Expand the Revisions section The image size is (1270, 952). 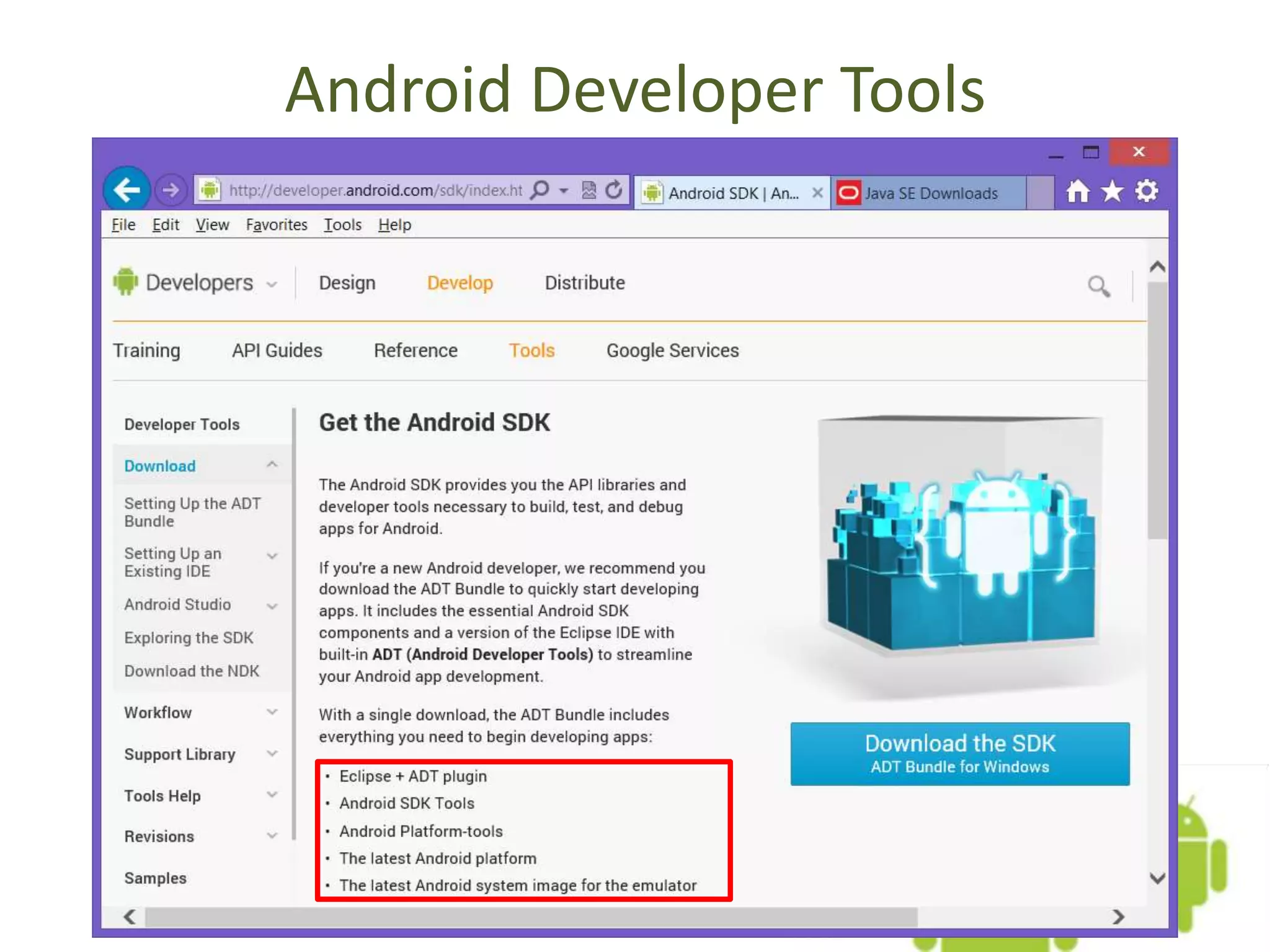pos(272,836)
